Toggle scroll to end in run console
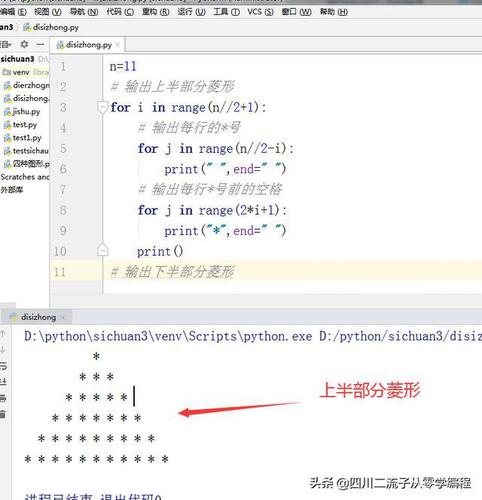482x500 pixels. click(3, 382)
